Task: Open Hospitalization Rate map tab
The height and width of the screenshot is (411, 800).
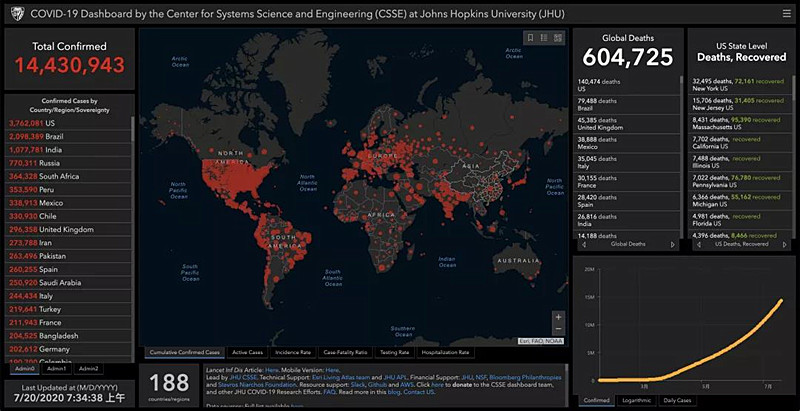Action: coord(445,352)
